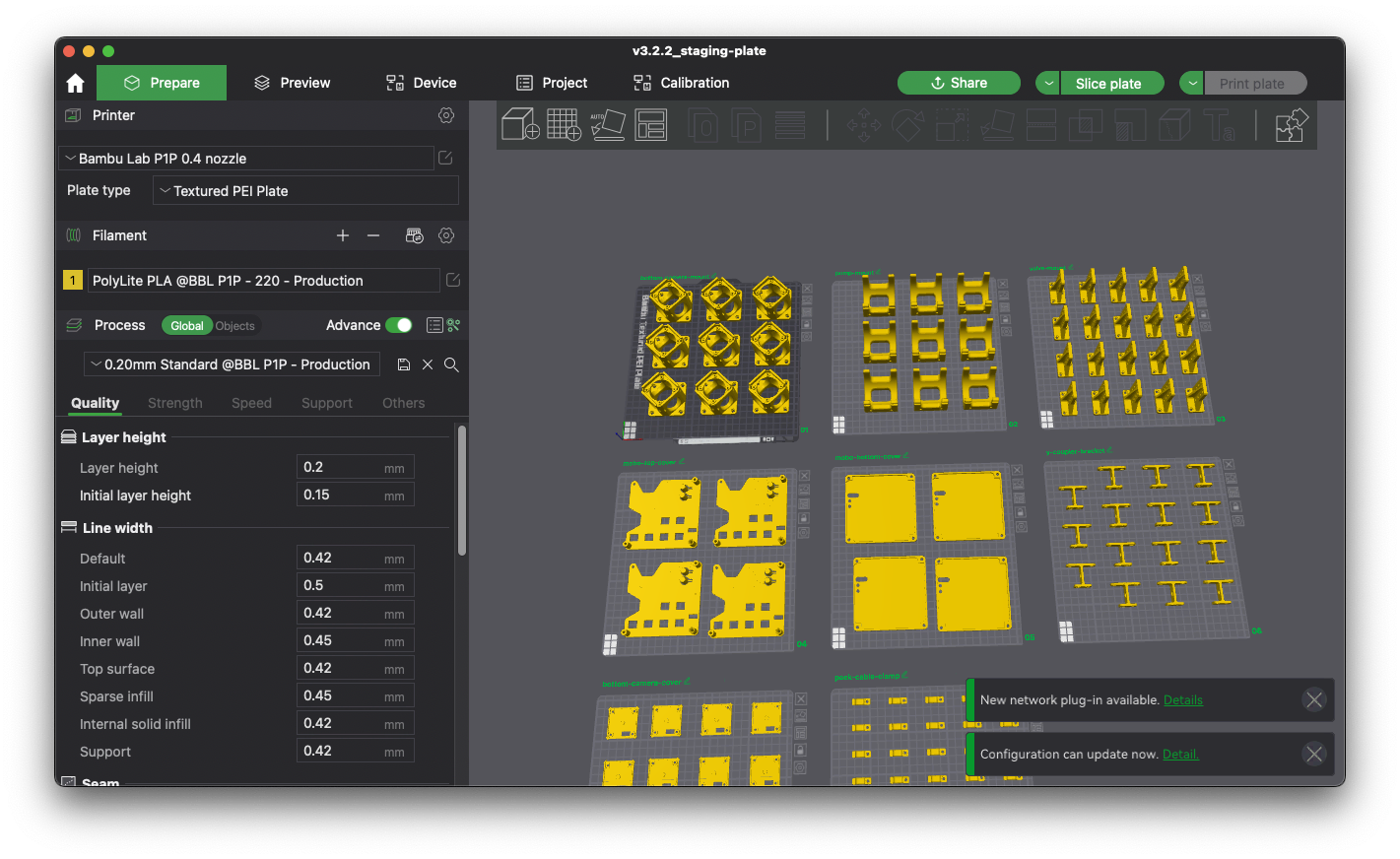Open the Slice plate dropdown arrow

click(1047, 84)
